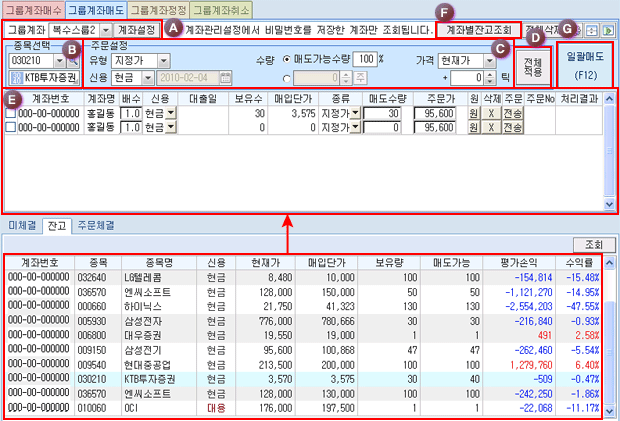Click the green play arrow icon
Image resolution: width=620 pixels, height=421 pixels.
tap(607, 30)
